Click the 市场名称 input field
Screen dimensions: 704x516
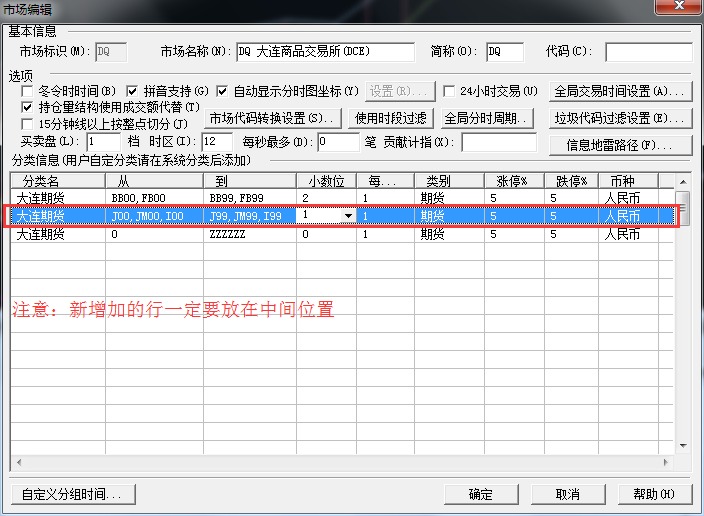coord(326,52)
